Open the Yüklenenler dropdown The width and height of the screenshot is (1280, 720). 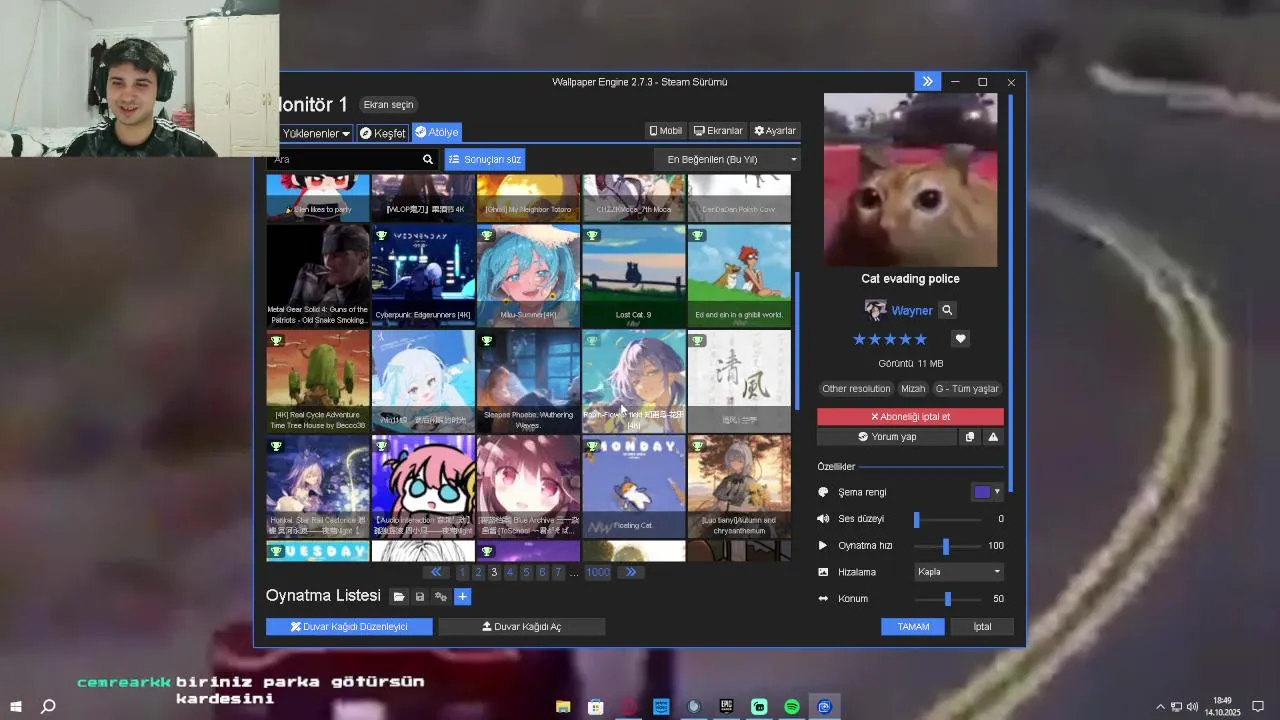pos(316,133)
